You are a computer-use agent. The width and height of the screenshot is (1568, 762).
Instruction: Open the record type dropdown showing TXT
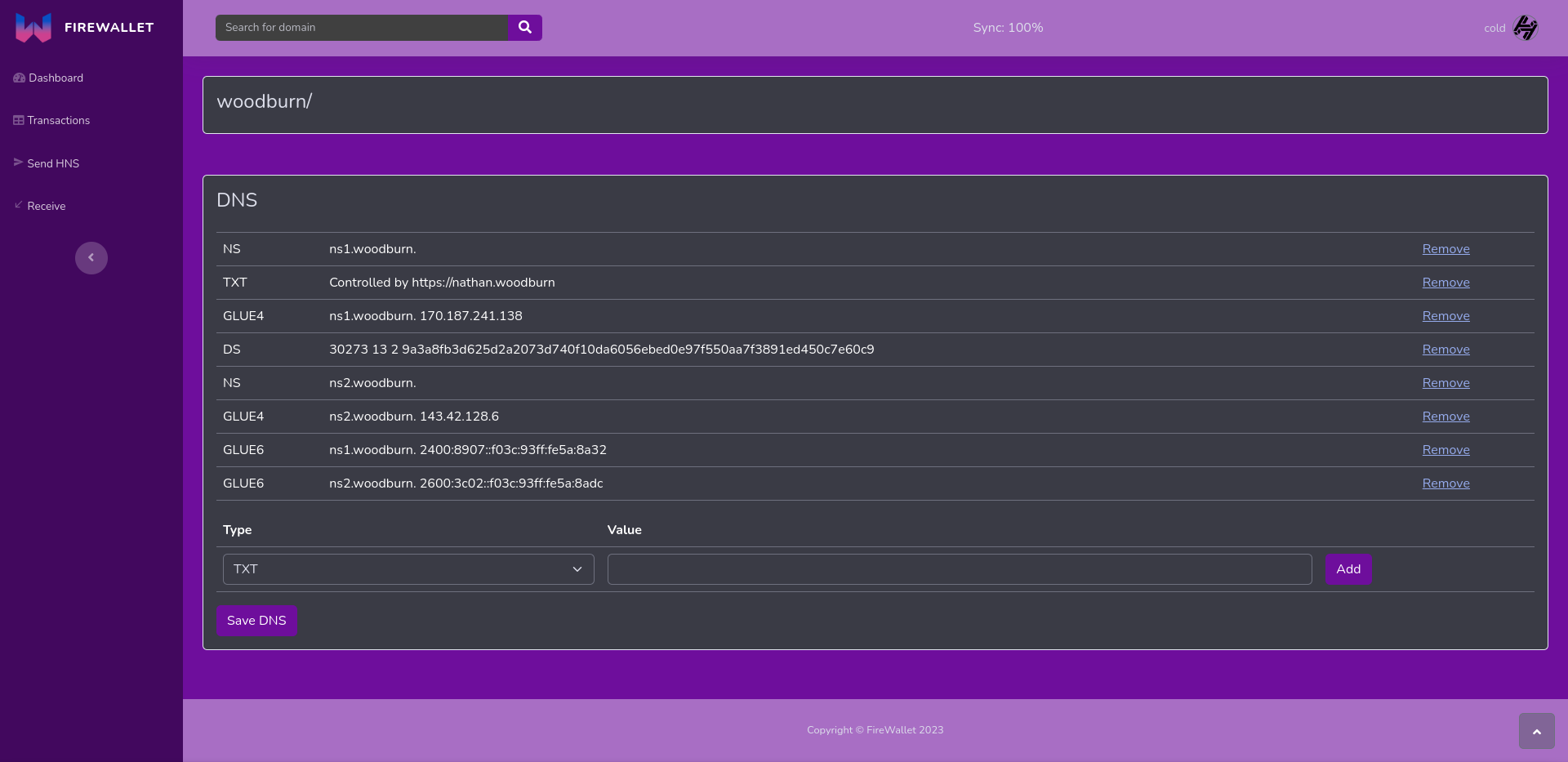408,568
